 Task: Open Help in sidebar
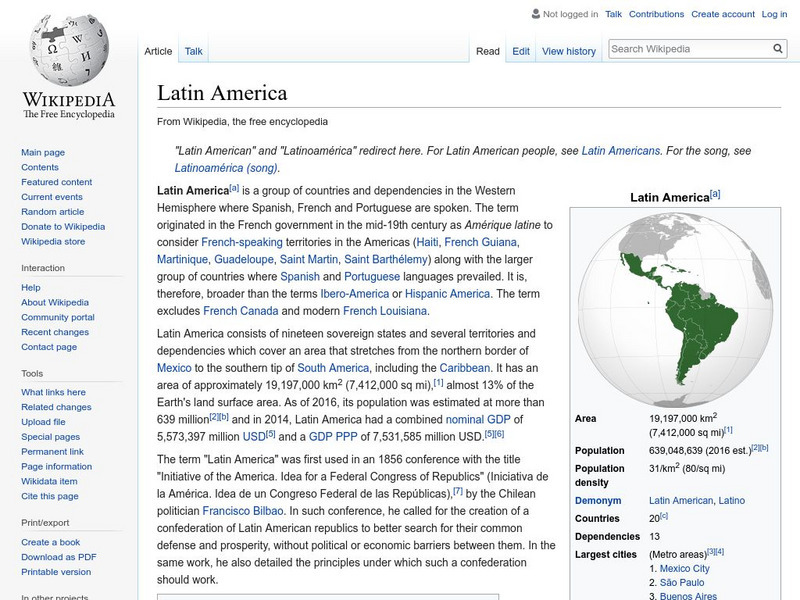pyautogui.click(x=31, y=287)
